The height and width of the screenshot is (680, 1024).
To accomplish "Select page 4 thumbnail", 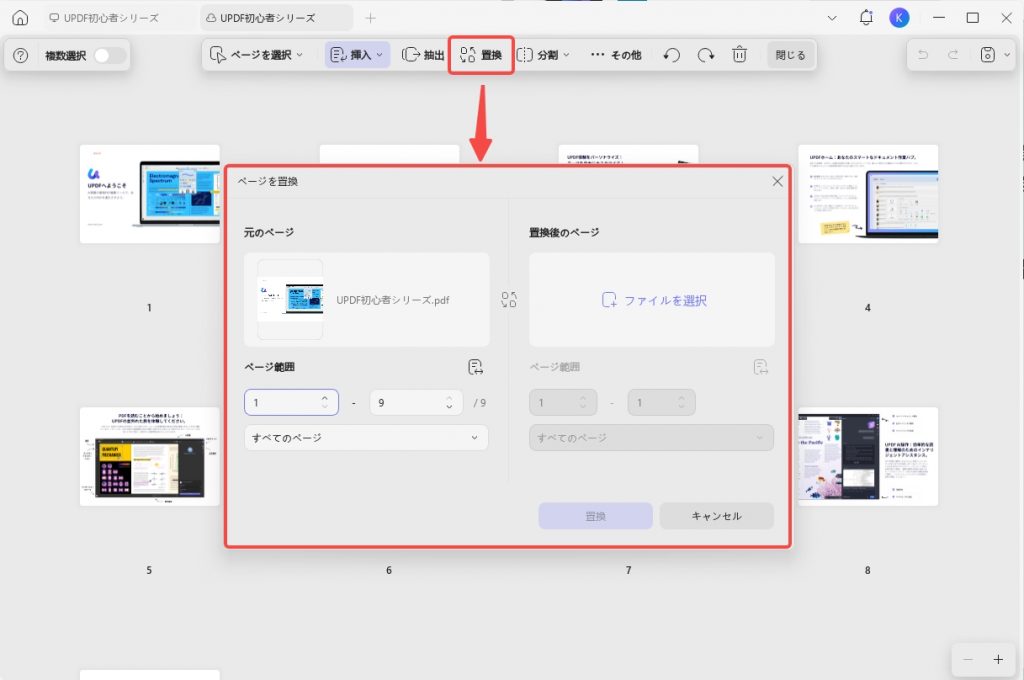I will 868,194.
